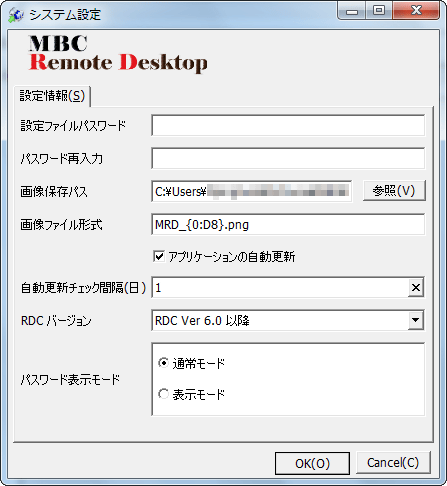Open the RDC バージョン dropdown arrow
Screen dimensions: 447x486
click(x=416, y=320)
